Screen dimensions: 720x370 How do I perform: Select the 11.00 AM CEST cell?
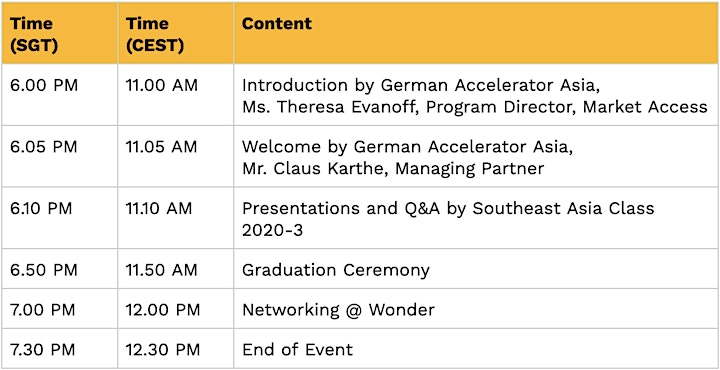click(175, 95)
